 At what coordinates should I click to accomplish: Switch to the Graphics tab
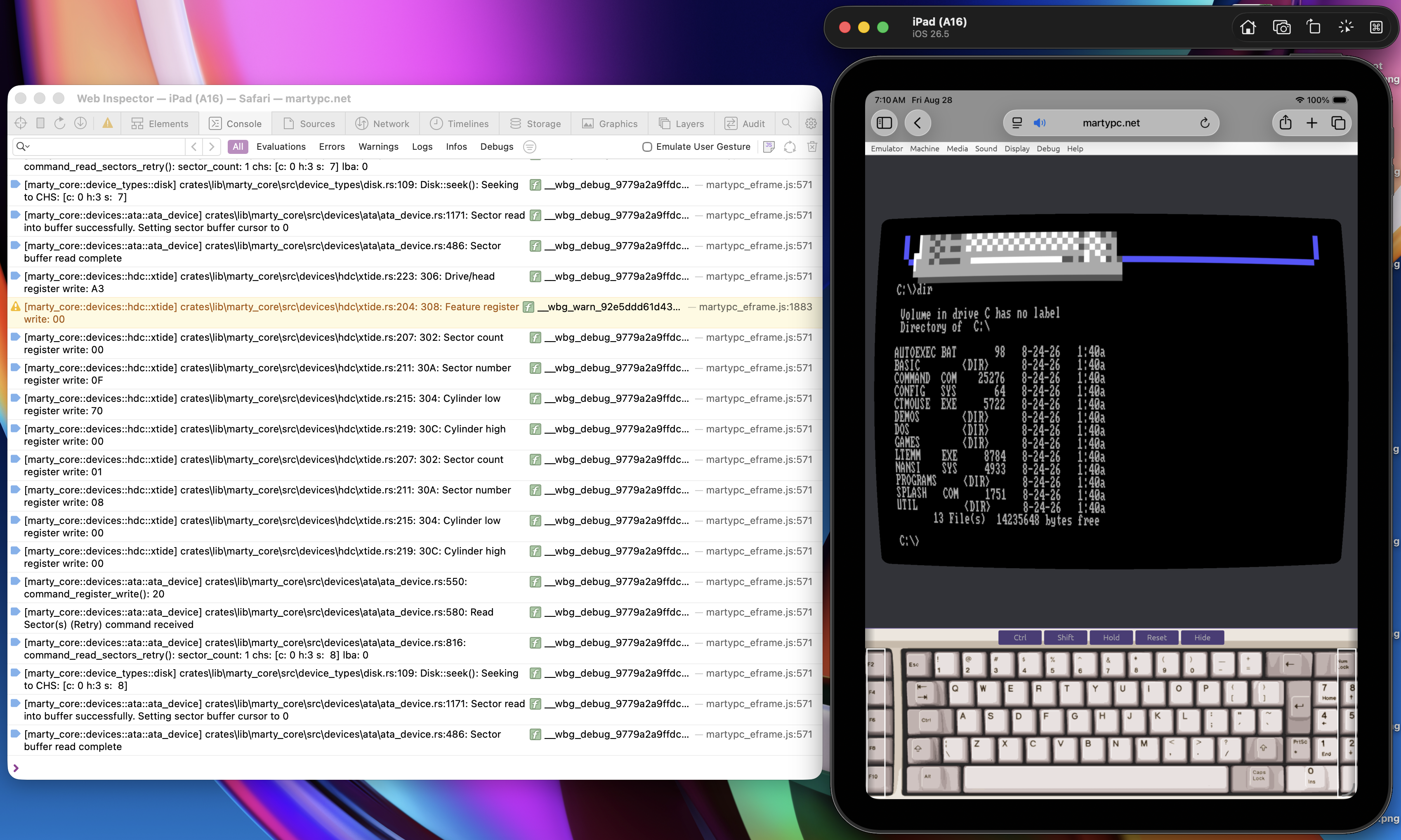[609, 123]
